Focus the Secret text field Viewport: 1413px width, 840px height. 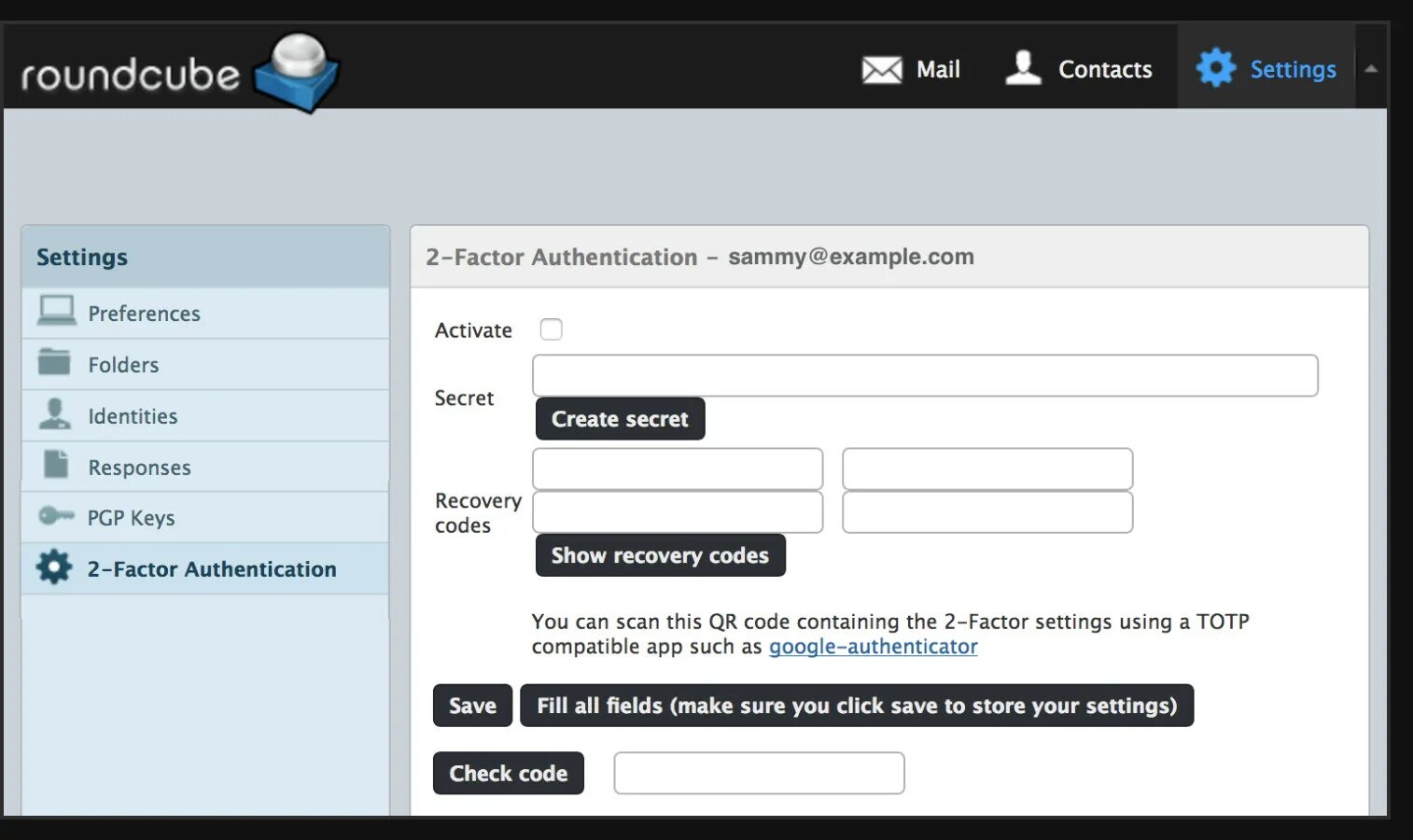(924, 375)
